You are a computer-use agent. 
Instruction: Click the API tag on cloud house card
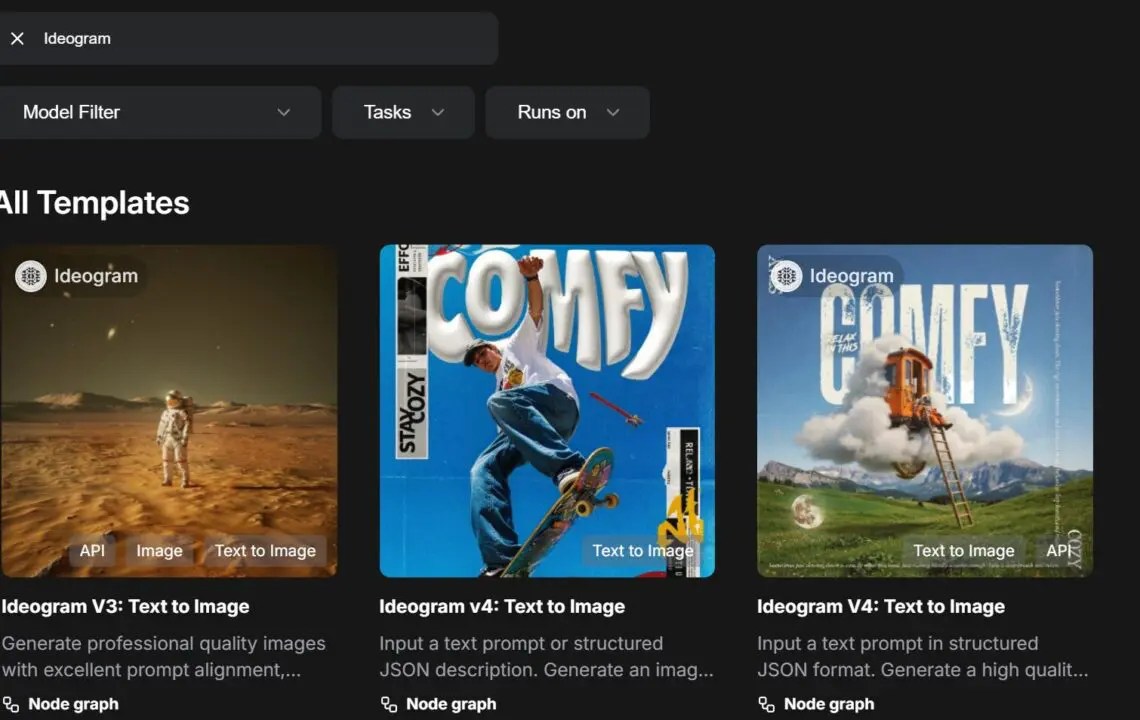pyautogui.click(x=1059, y=551)
